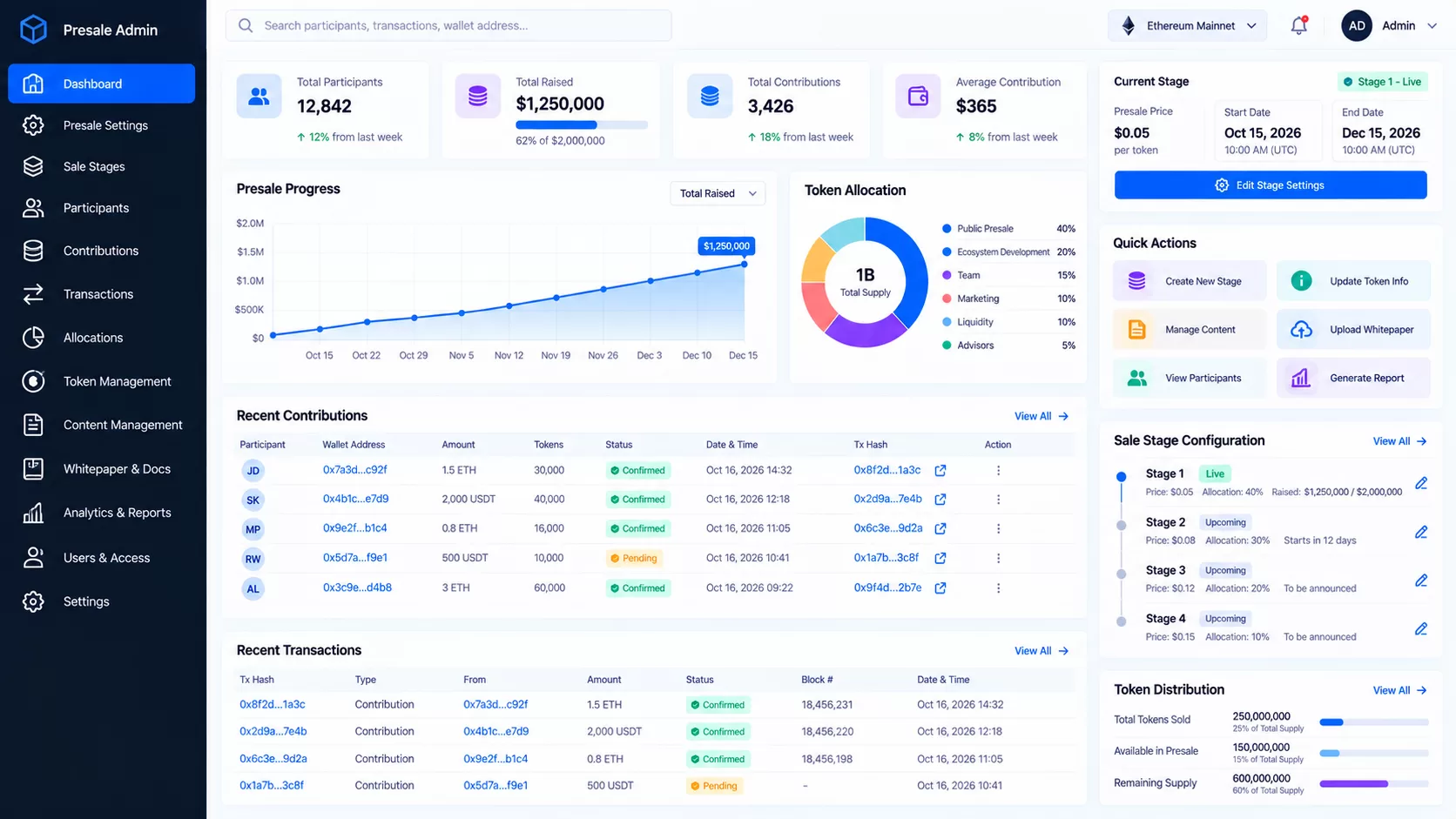Open the Total Raised chart dropdown

718,193
